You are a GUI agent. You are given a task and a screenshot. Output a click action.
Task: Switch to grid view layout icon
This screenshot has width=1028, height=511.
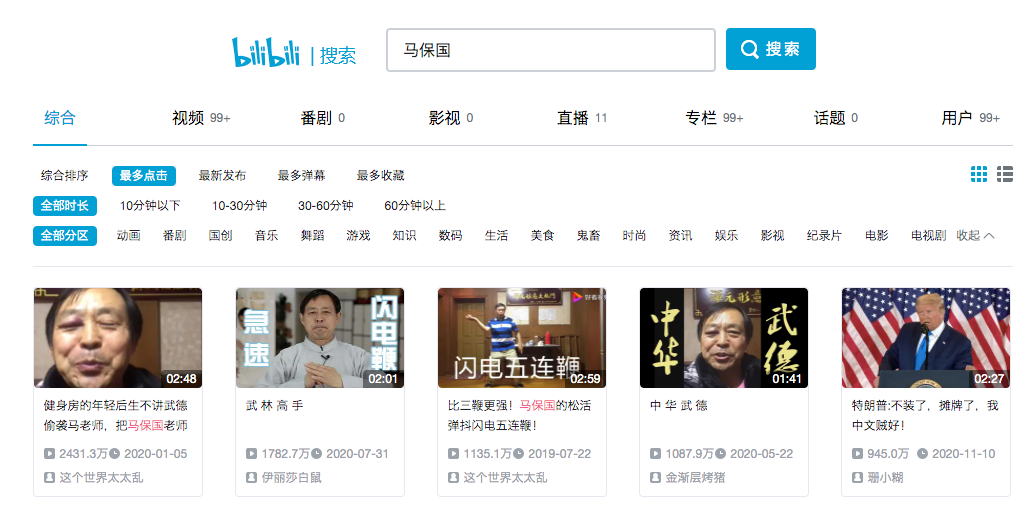tap(979, 175)
